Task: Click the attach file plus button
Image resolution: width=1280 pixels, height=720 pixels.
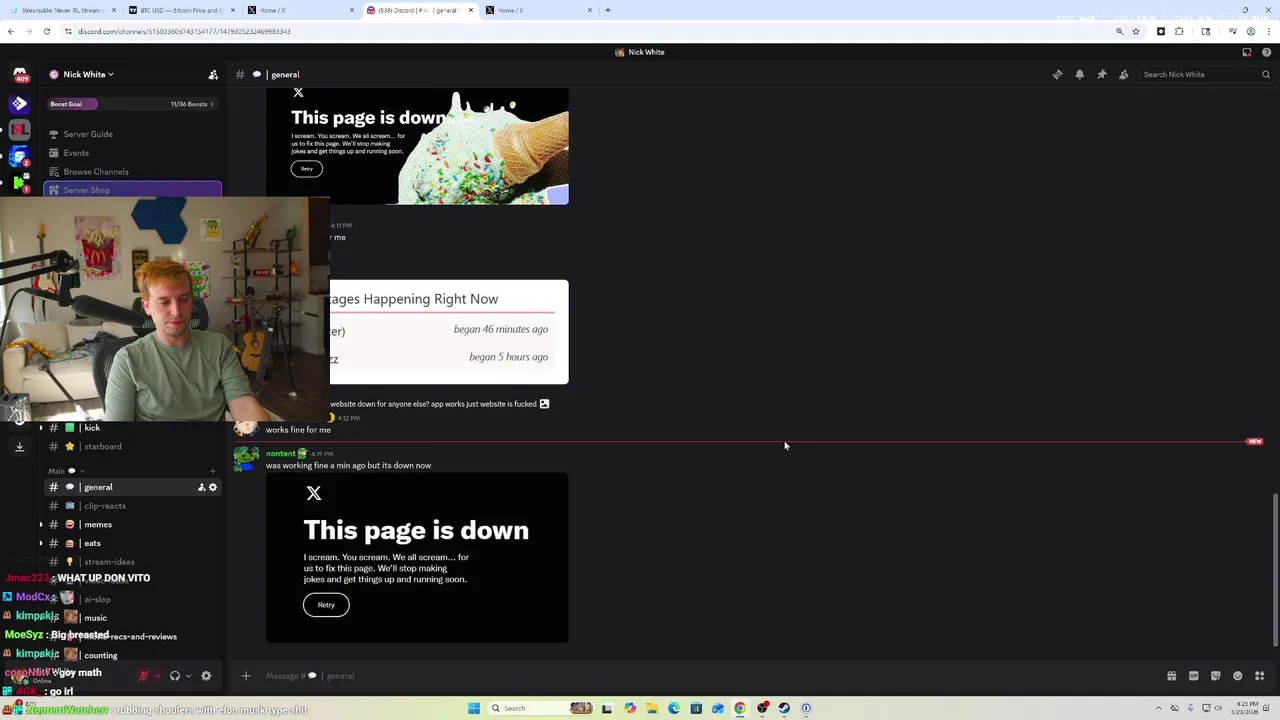Action: point(246,676)
